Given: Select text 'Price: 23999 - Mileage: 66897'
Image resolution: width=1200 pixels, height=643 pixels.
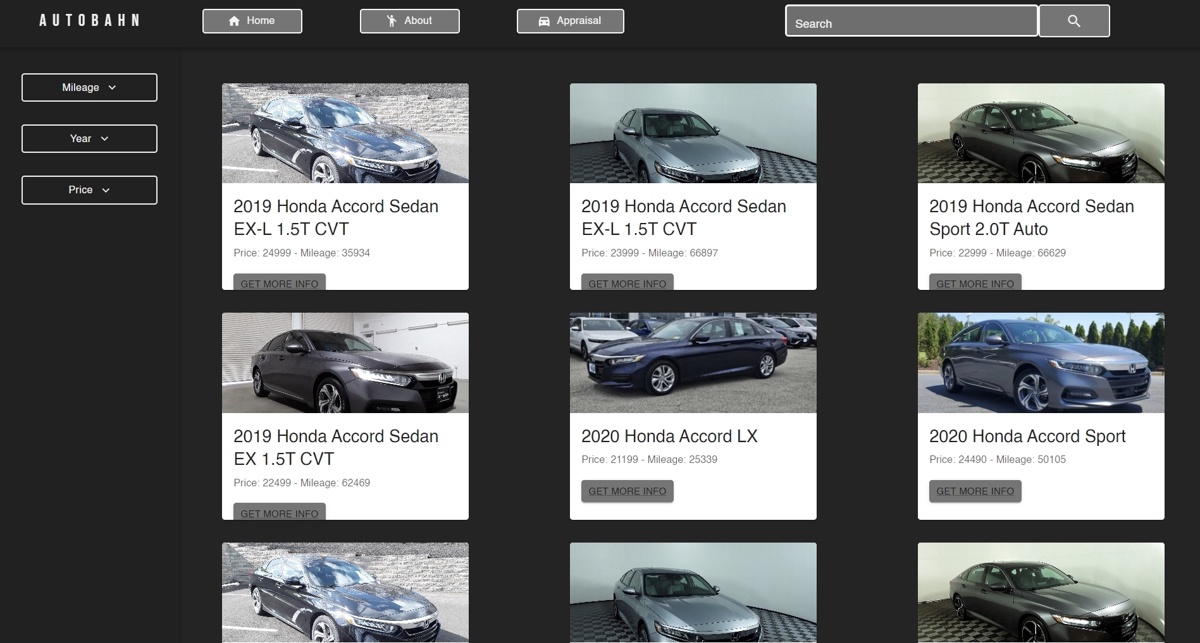Looking at the screenshot, I should 650,253.
